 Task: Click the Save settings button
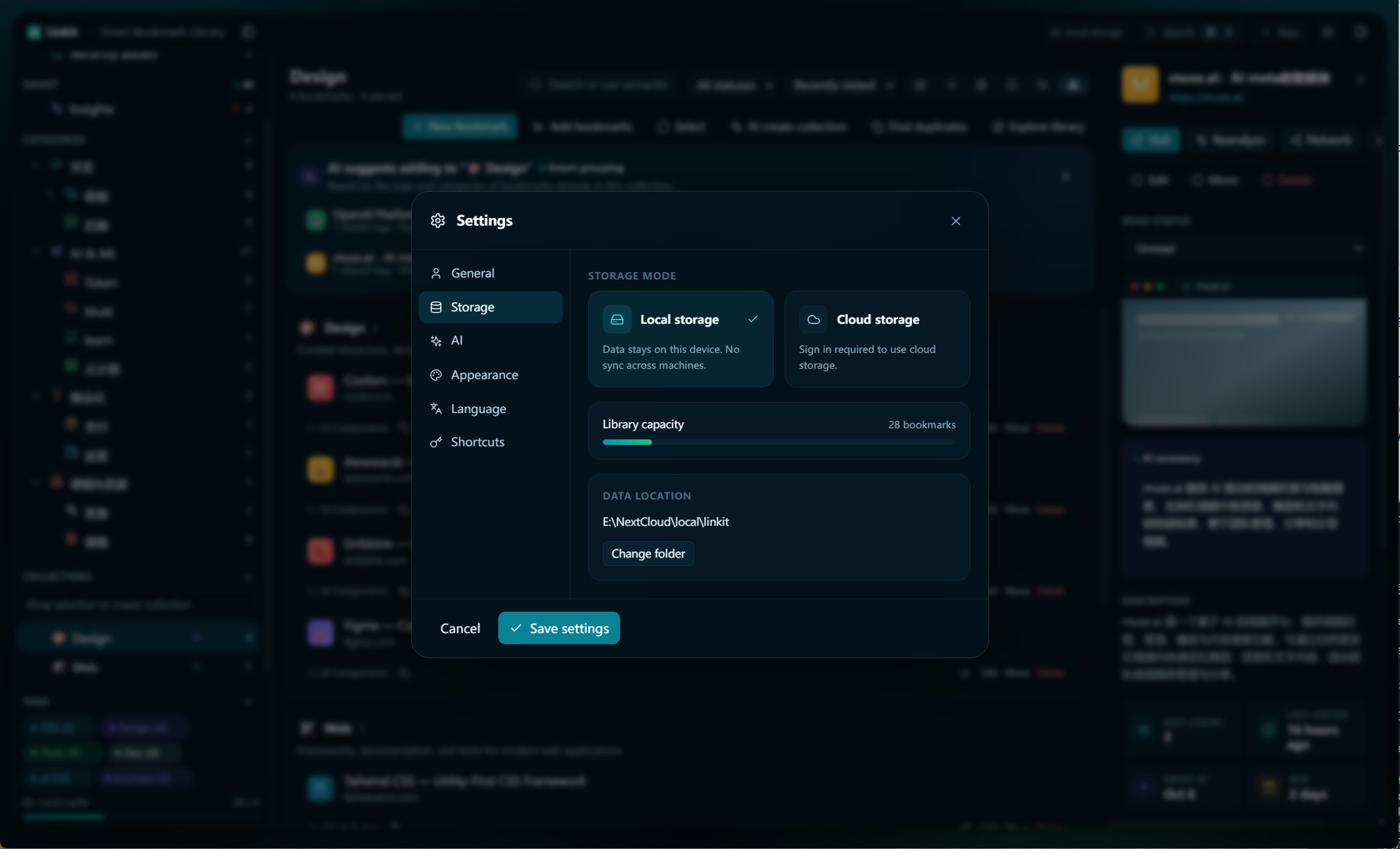click(x=558, y=628)
